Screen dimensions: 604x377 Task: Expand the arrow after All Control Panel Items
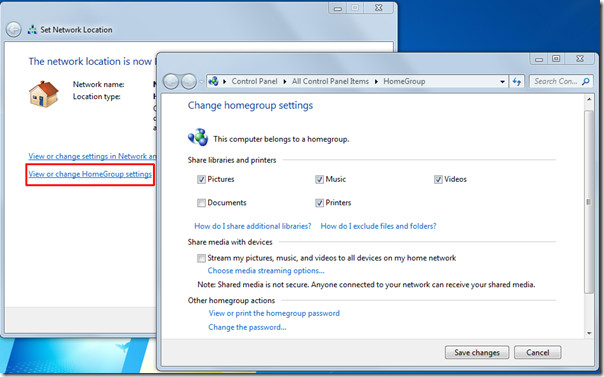click(x=376, y=82)
